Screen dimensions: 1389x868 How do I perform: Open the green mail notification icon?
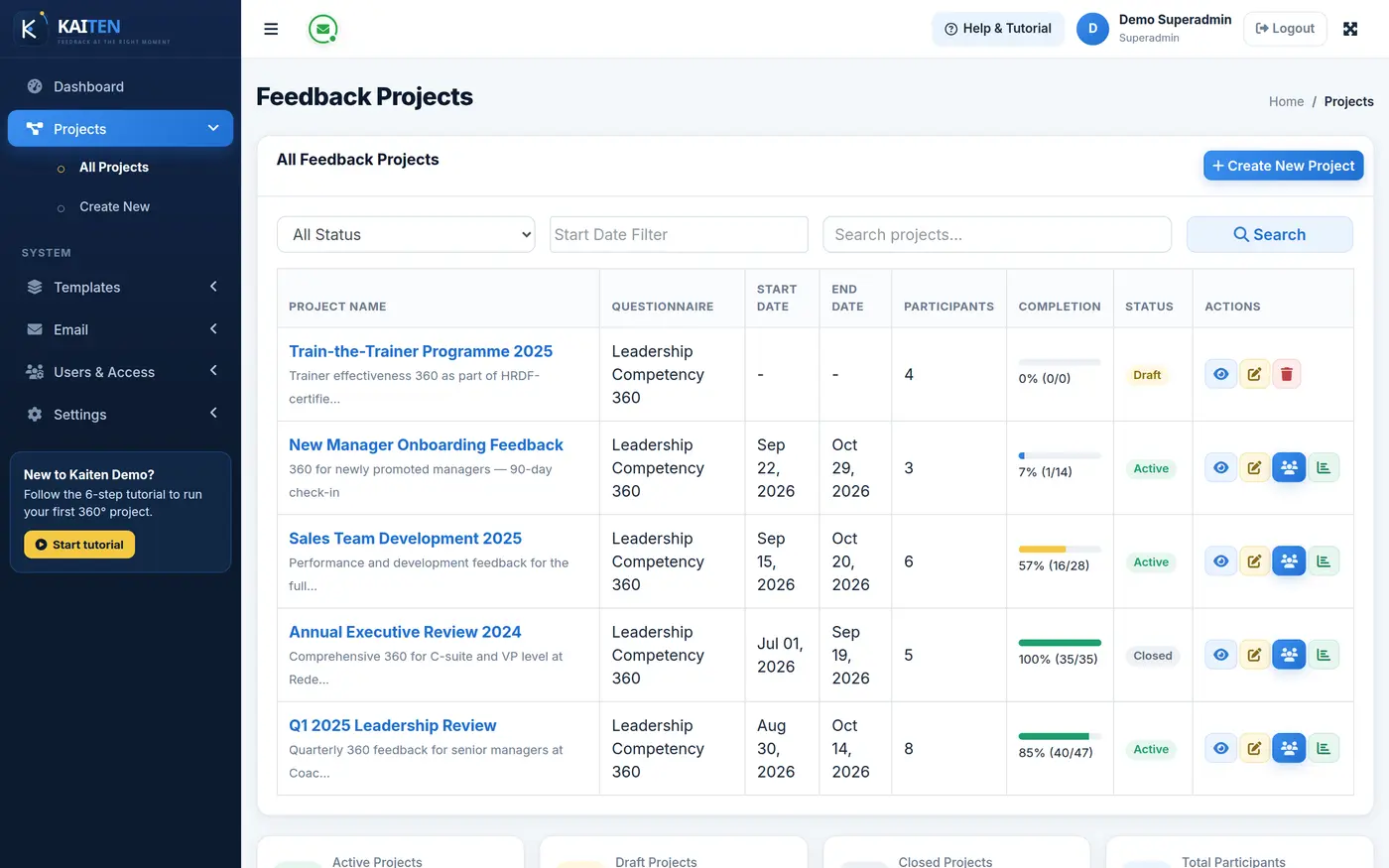tap(322, 29)
